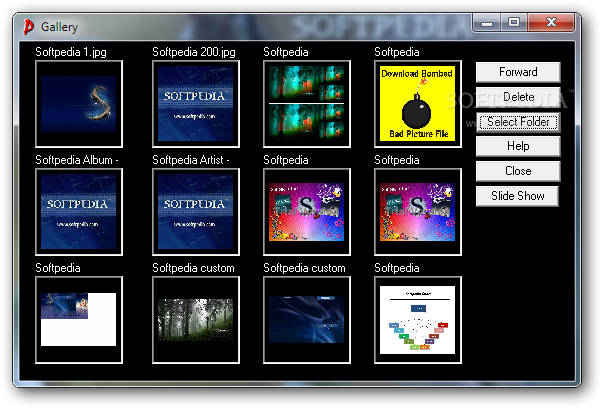The width and height of the screenshot is (602, 408).
Task: Select fourth thumbnail in the middle row
Action: click(418, 212)
